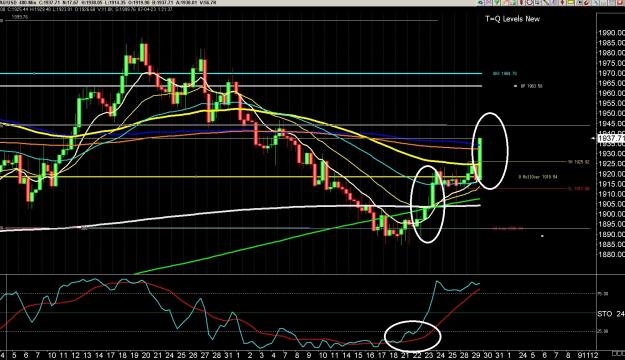625x360 pixels.
Task: Click date 20 on the time axis
Action: [x=146, y=355]
